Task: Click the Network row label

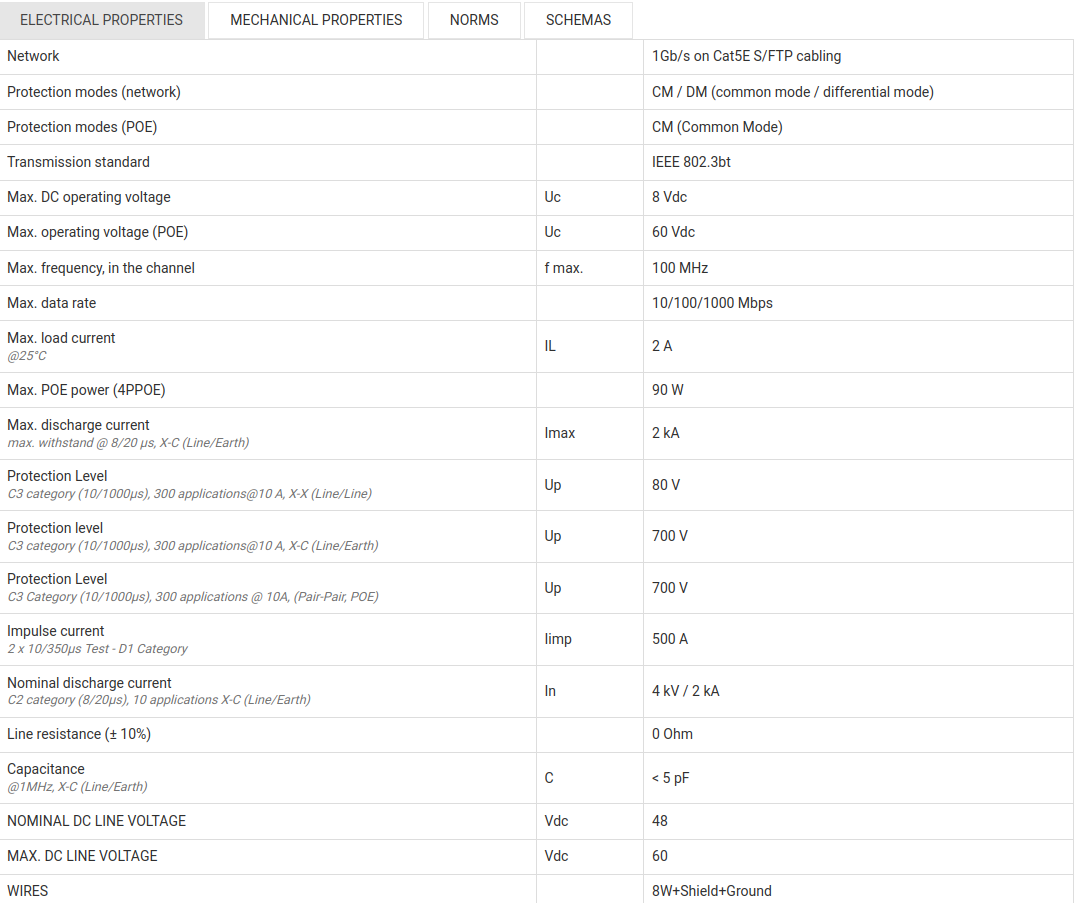Action: coord(34,57)
